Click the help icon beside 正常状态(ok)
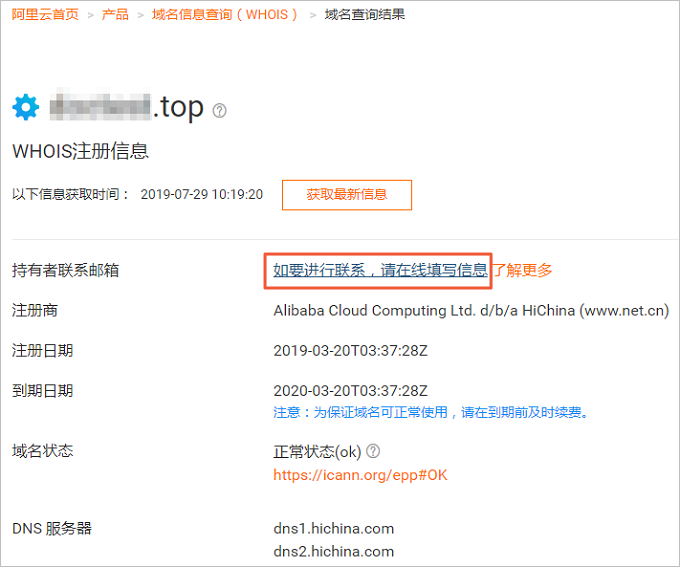Screen dimensions: 680x567 pyautogui.click(x=373, y=451)
